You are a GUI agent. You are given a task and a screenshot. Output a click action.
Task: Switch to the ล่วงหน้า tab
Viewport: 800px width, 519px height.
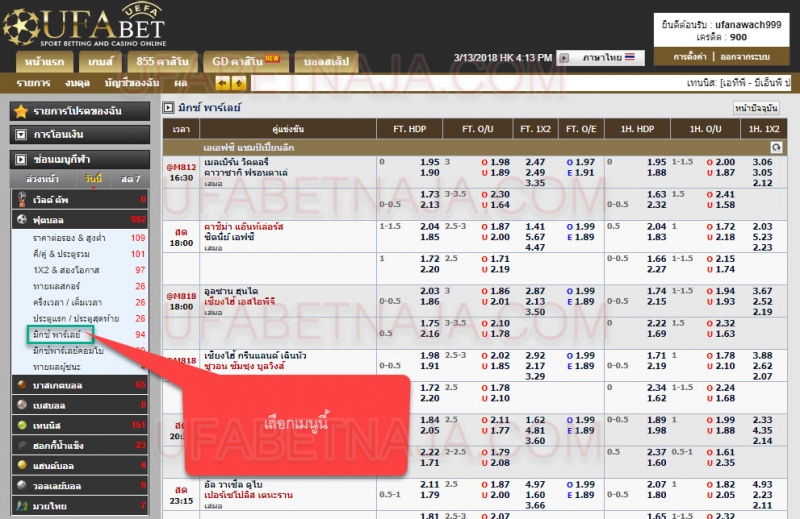42,179
